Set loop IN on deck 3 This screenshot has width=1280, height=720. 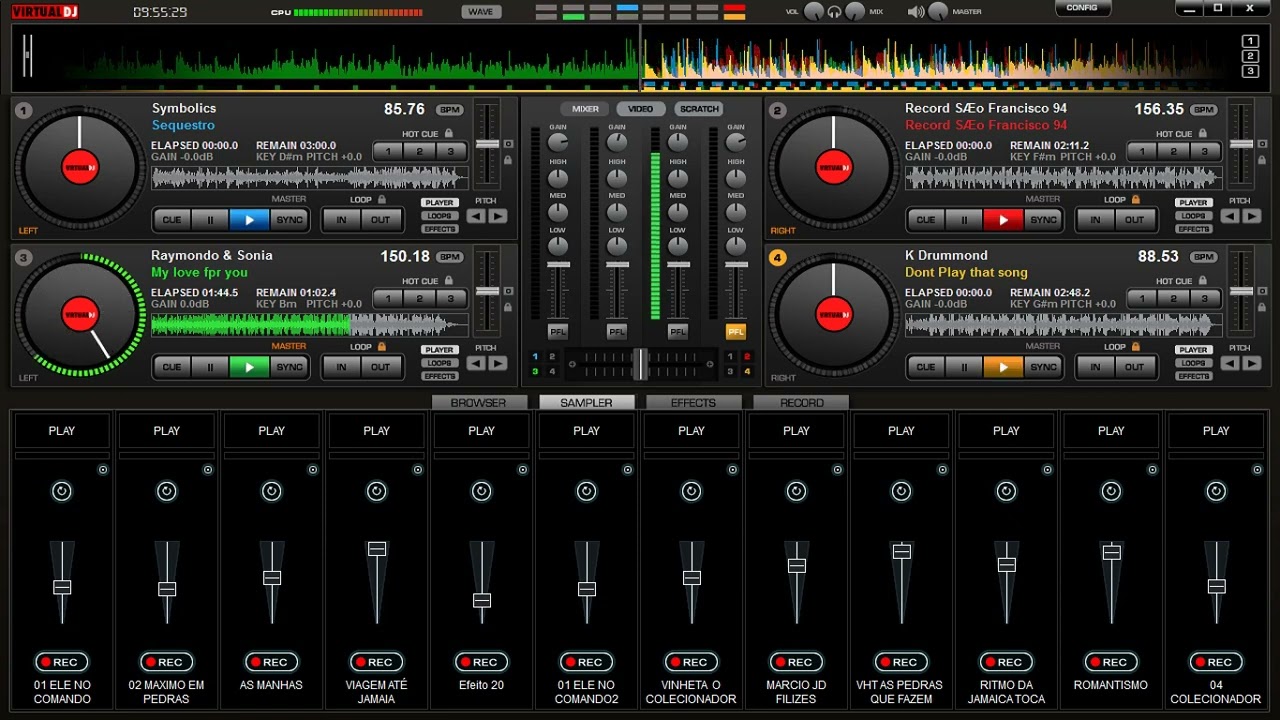click(341, 367)
